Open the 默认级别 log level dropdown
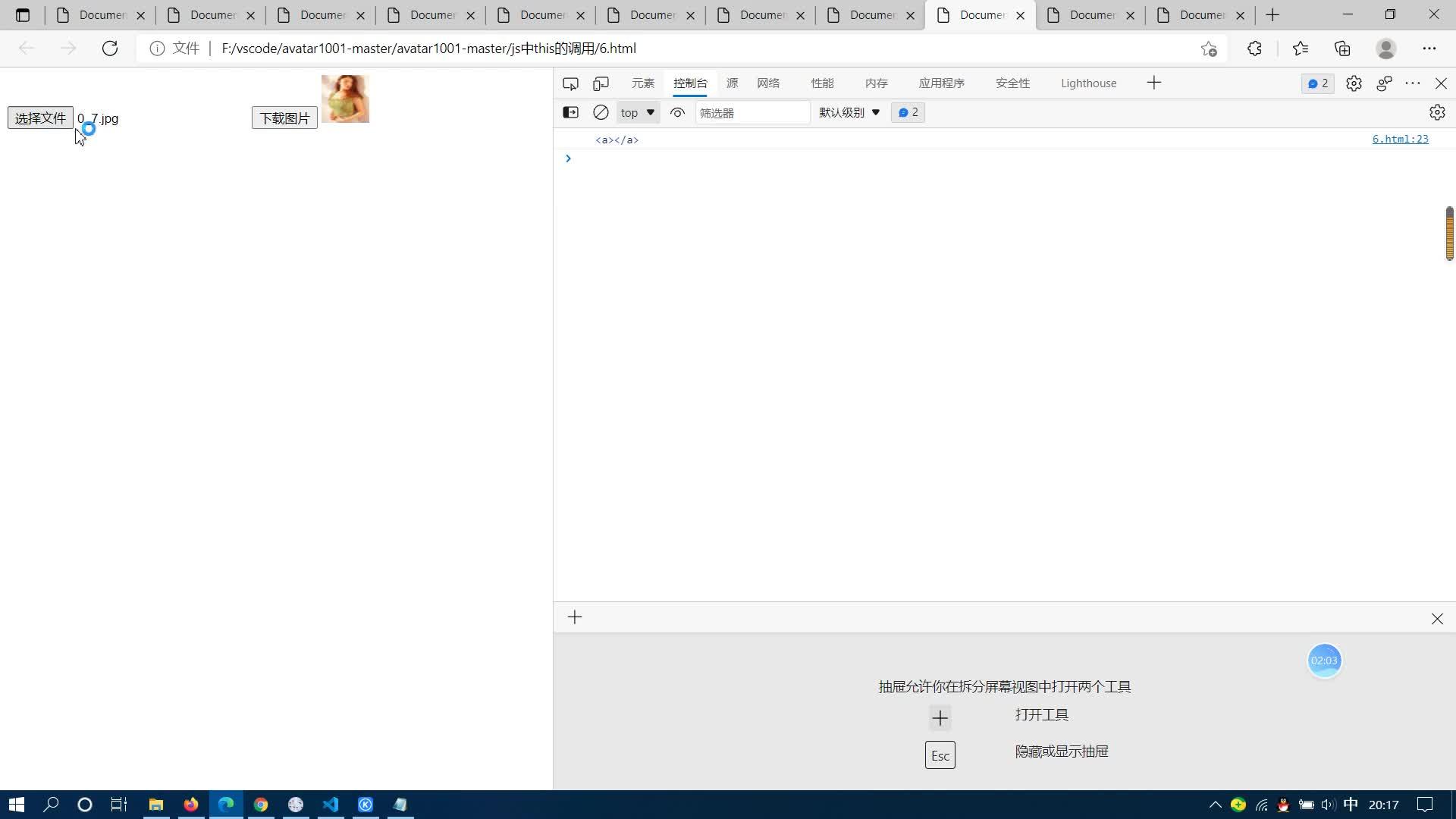Viewport: 1456px width, 819px height. coord(849,112)
